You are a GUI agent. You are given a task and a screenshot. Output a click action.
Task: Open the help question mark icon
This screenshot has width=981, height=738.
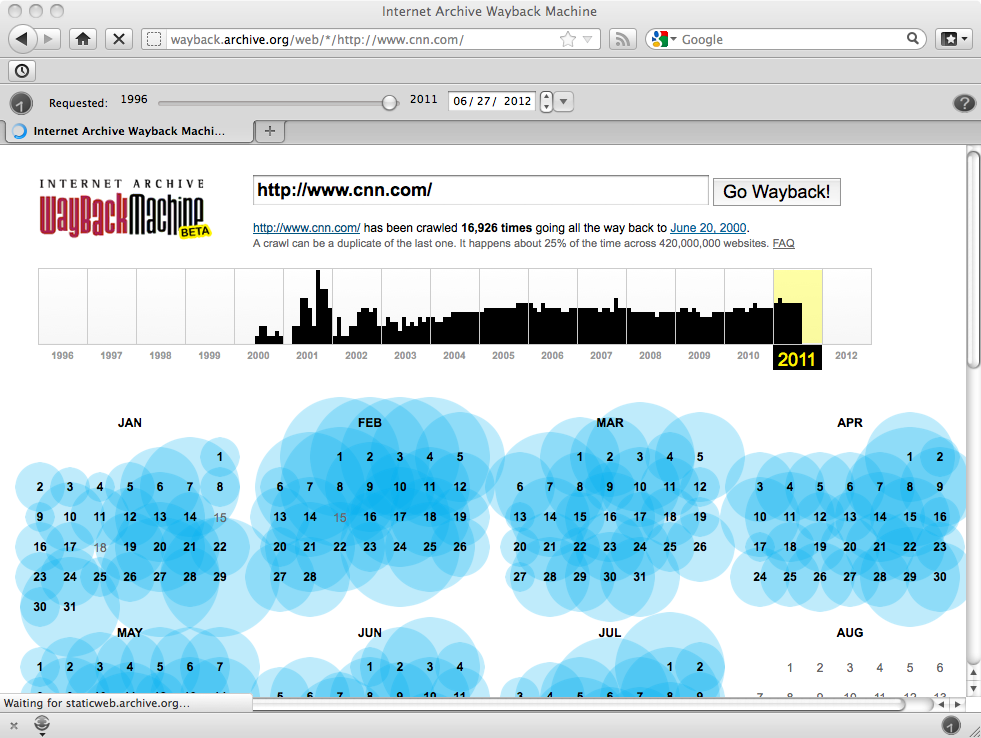coord(964,103)
